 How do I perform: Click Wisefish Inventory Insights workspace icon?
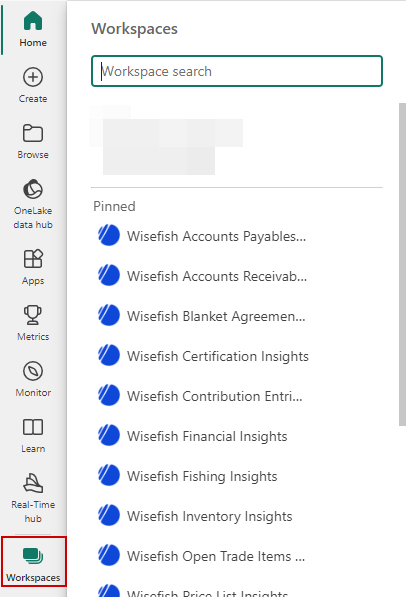pos(109,516)
